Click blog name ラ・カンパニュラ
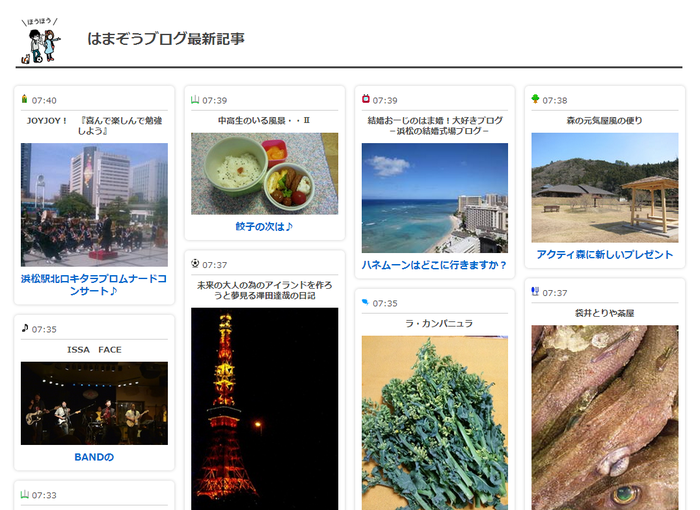This screenshot has height=510, width=700. (439, 323)
